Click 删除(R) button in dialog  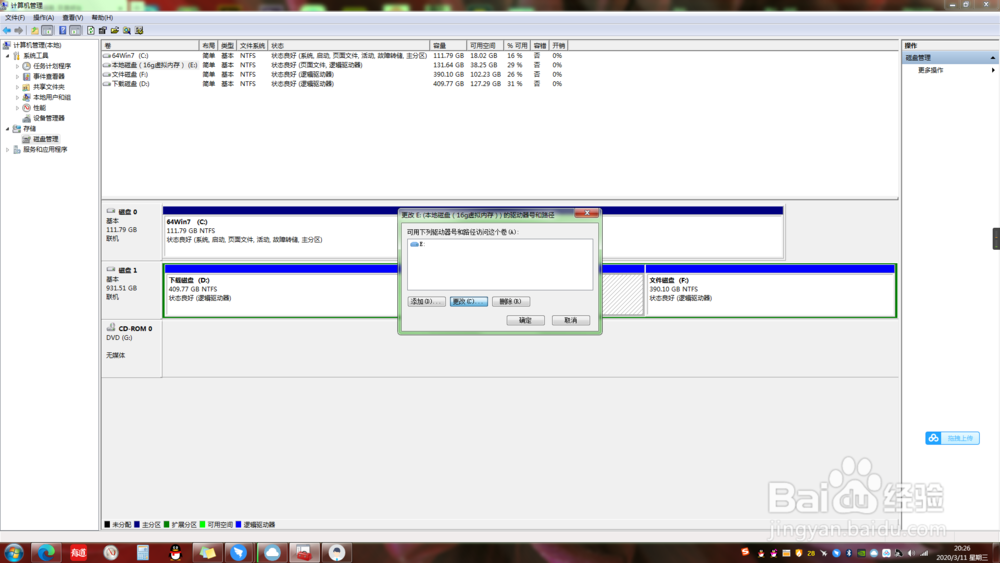coord(511,302)
